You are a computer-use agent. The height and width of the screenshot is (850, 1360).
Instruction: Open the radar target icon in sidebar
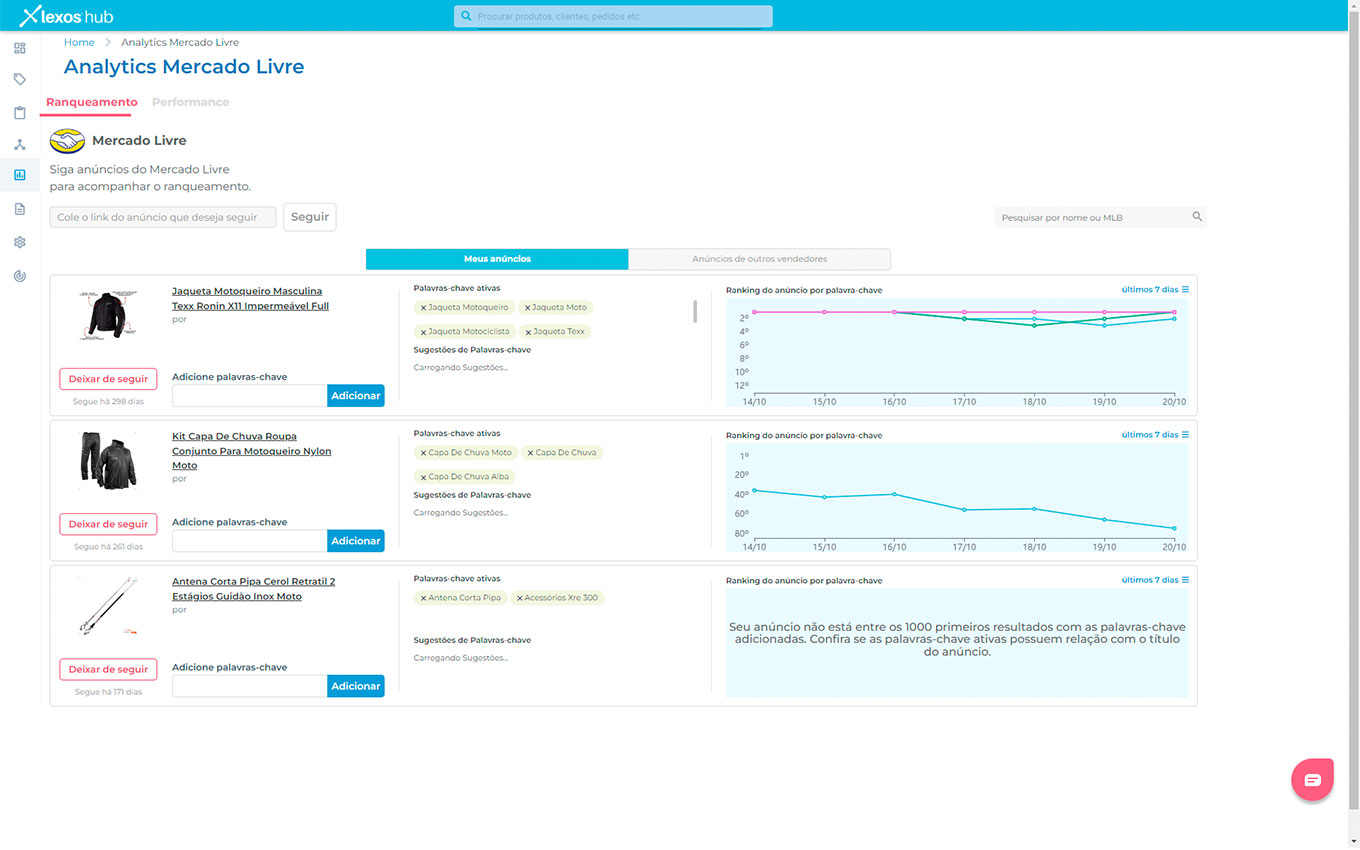(19, 276)
